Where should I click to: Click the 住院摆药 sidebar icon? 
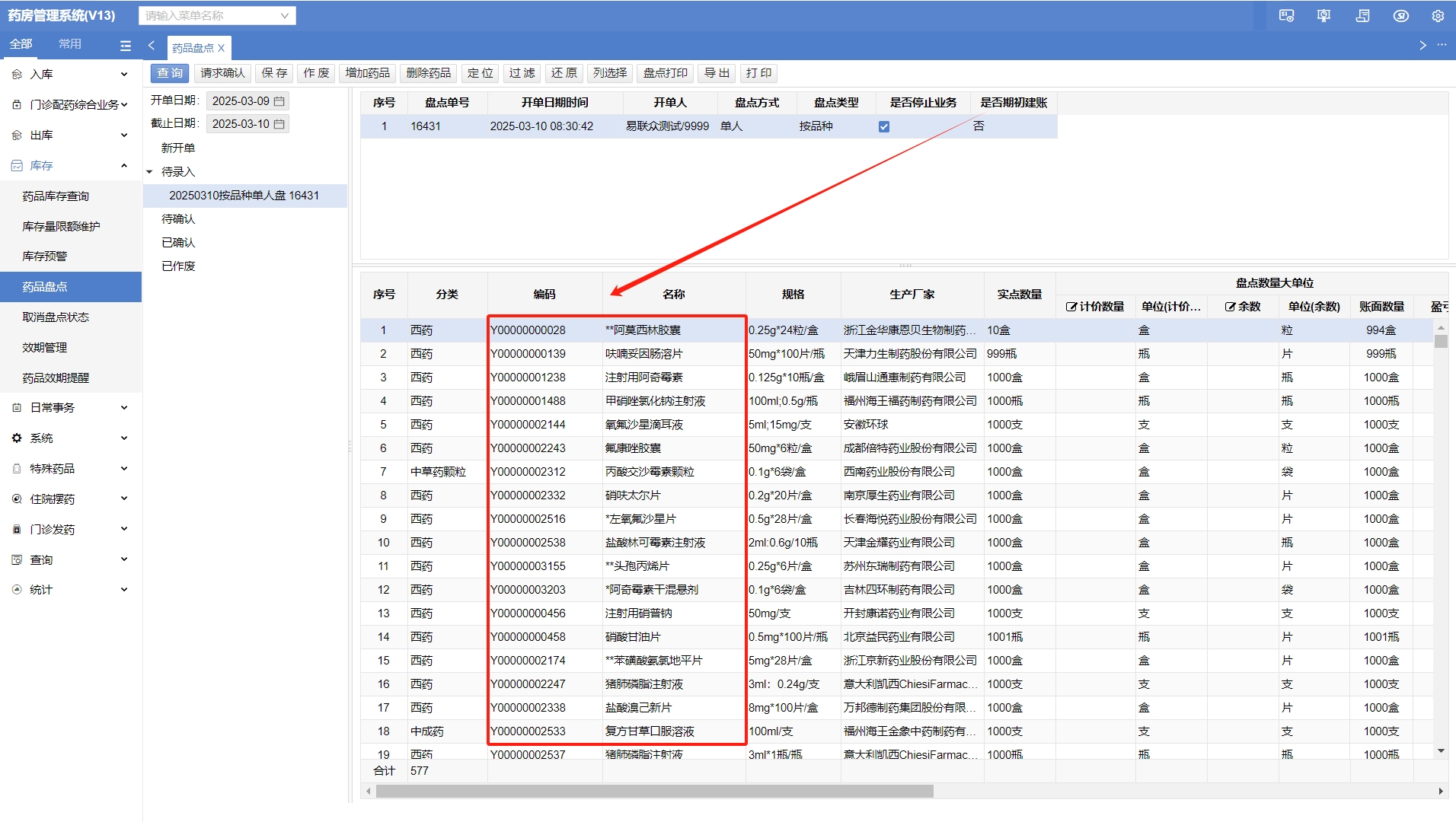point(17,499)
